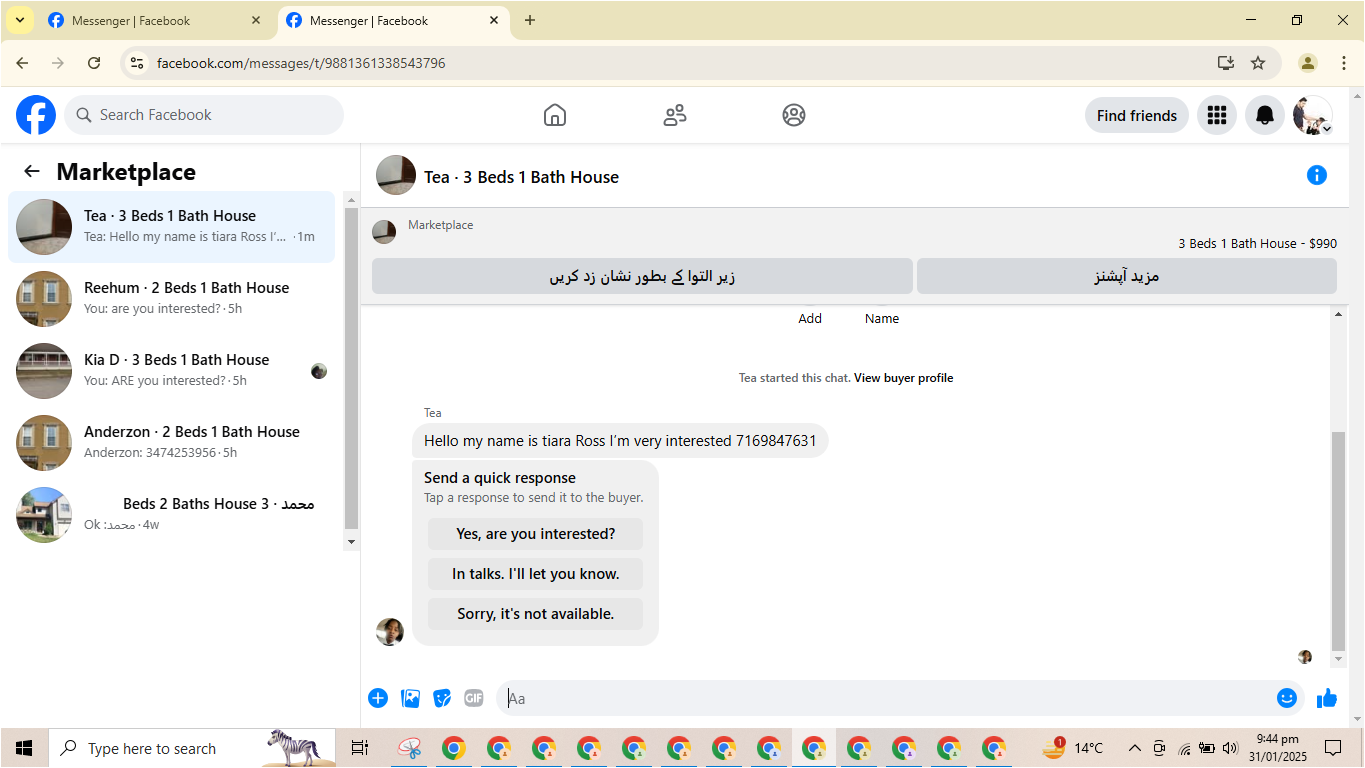1365x768 pixels.
Task: Open the Friends icon in top navigation
Action: [x=675, y=115]
